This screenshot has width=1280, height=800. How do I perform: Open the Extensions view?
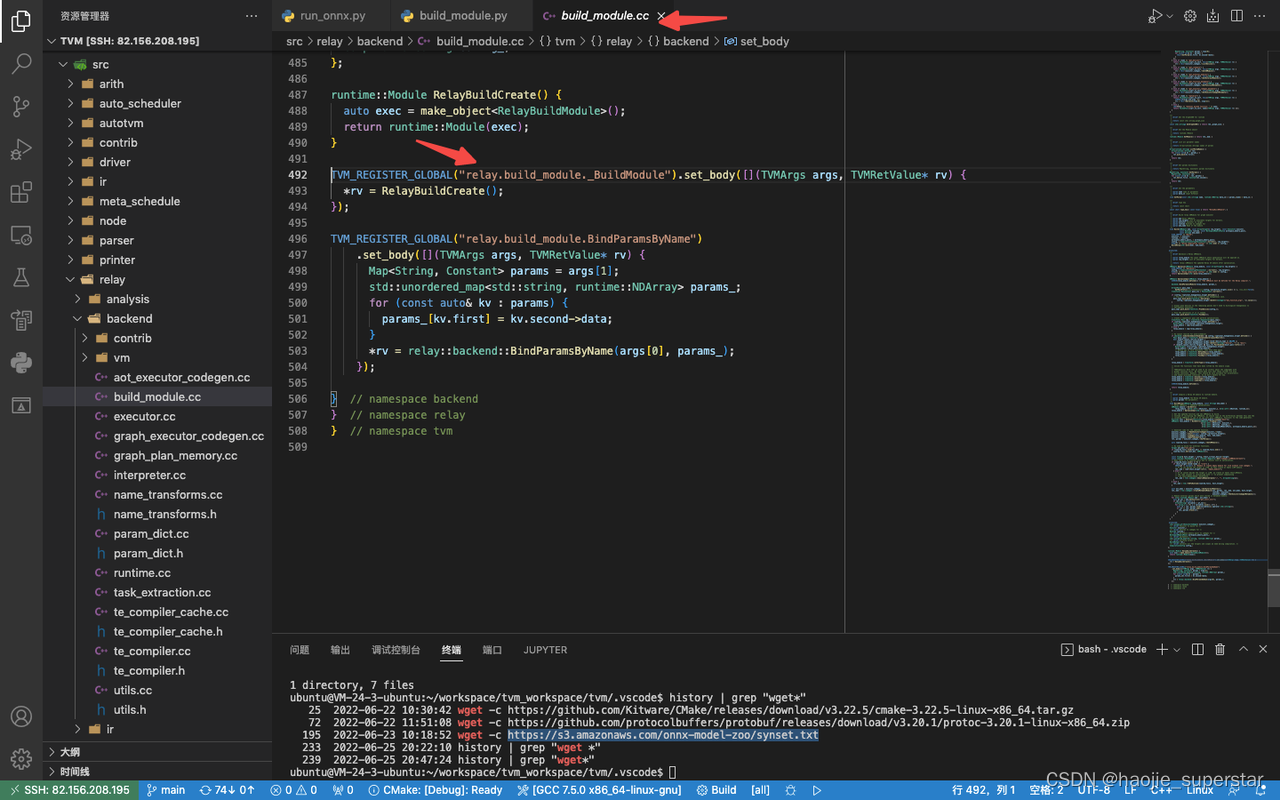[21, 192]
